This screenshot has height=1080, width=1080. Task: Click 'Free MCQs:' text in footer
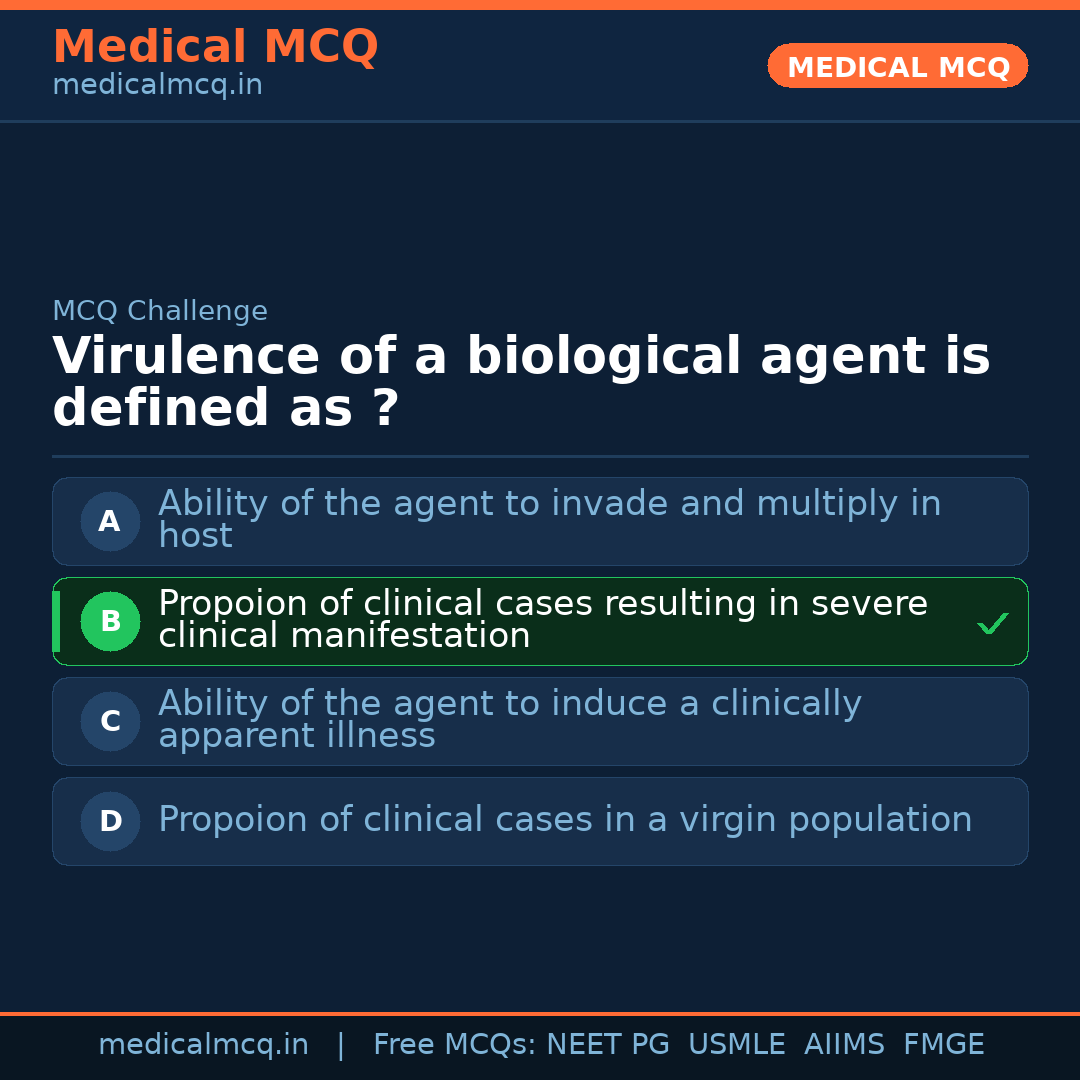[455, 1045]
